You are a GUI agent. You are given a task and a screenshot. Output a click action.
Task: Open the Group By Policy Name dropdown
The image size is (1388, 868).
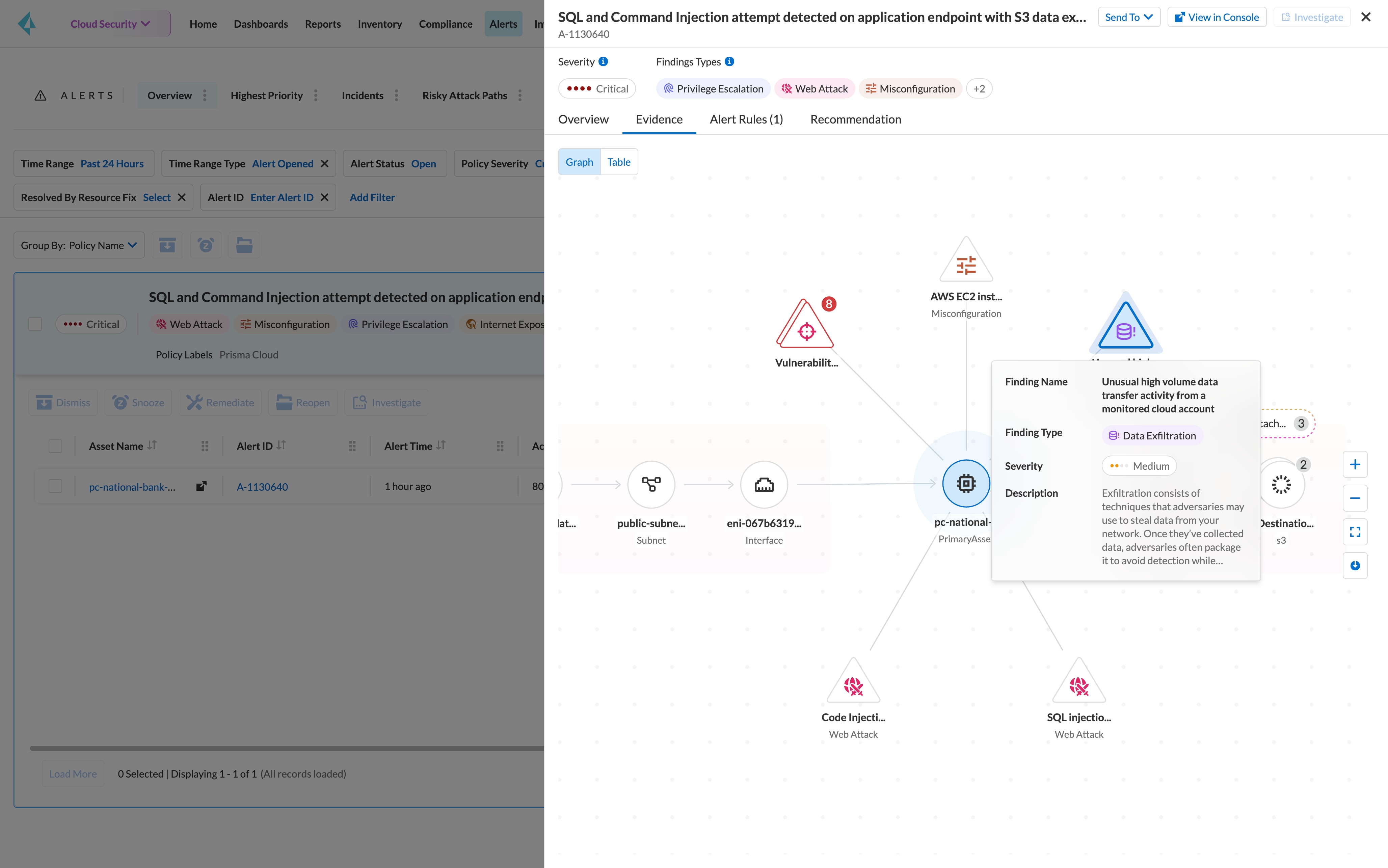click(x=79, y=245)
